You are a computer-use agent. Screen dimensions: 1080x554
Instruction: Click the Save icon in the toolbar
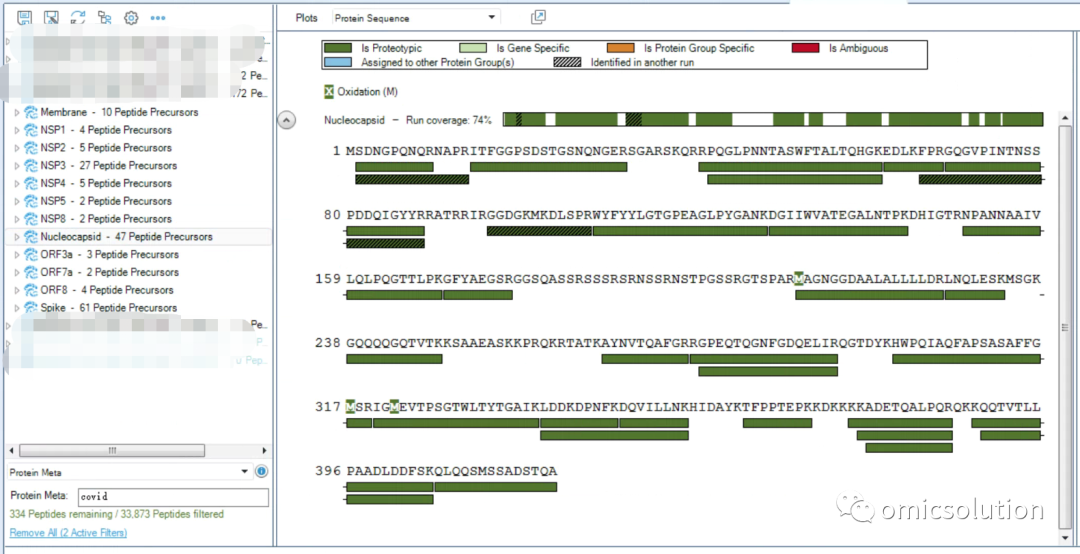tap(25, 18)
